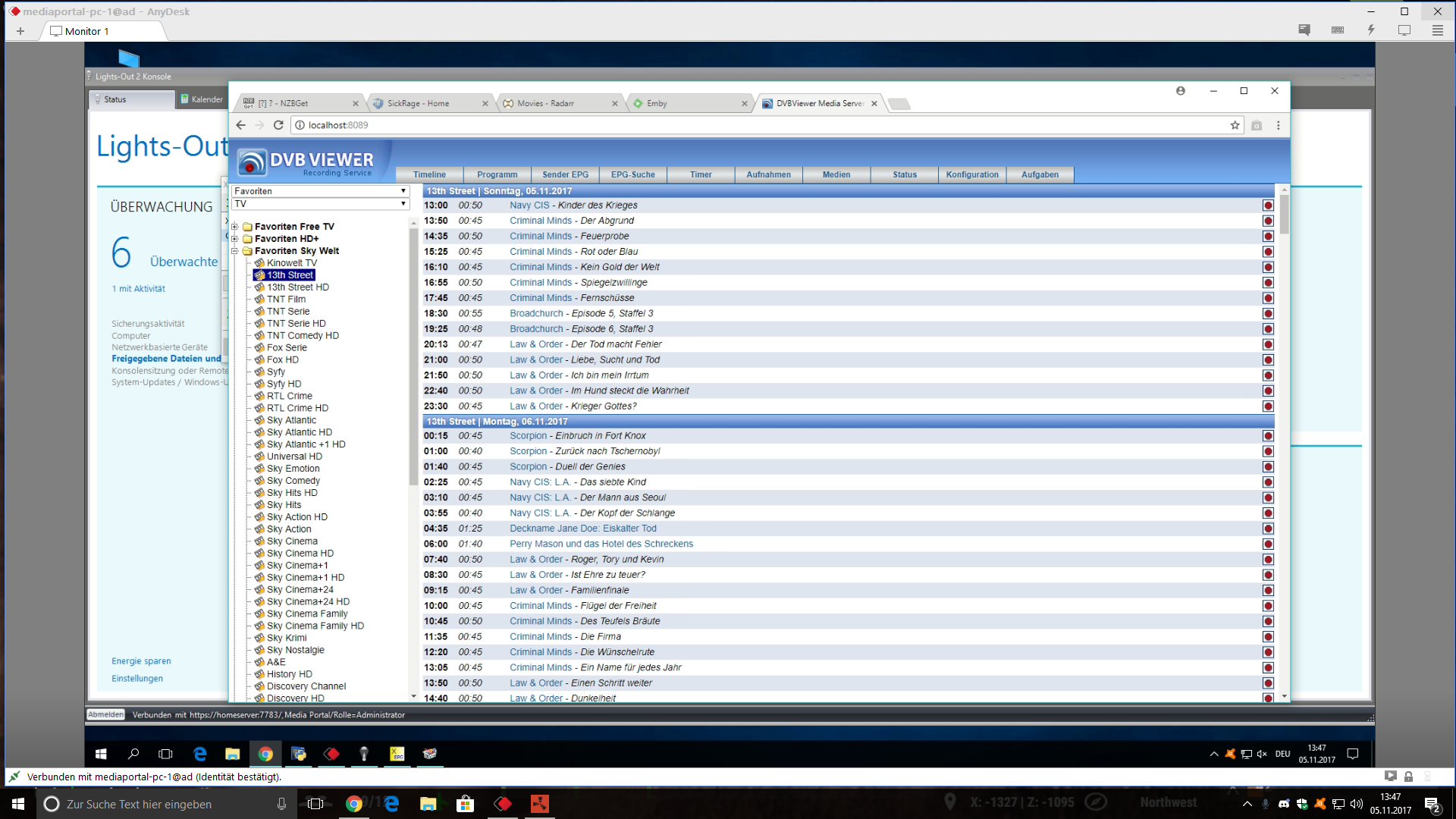This screenshot has height=819, width=1456.
Task: Open the TV type dropdown
Action: tap(320, 204)
